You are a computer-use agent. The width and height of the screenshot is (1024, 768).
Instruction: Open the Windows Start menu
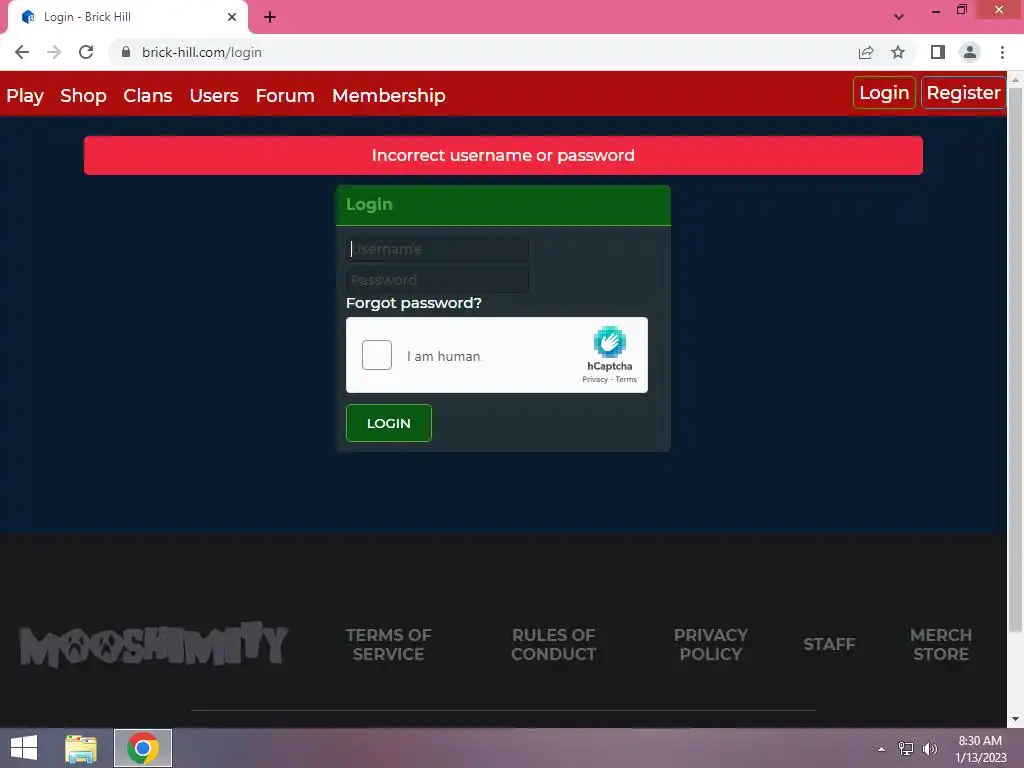(x=24, y=748)
